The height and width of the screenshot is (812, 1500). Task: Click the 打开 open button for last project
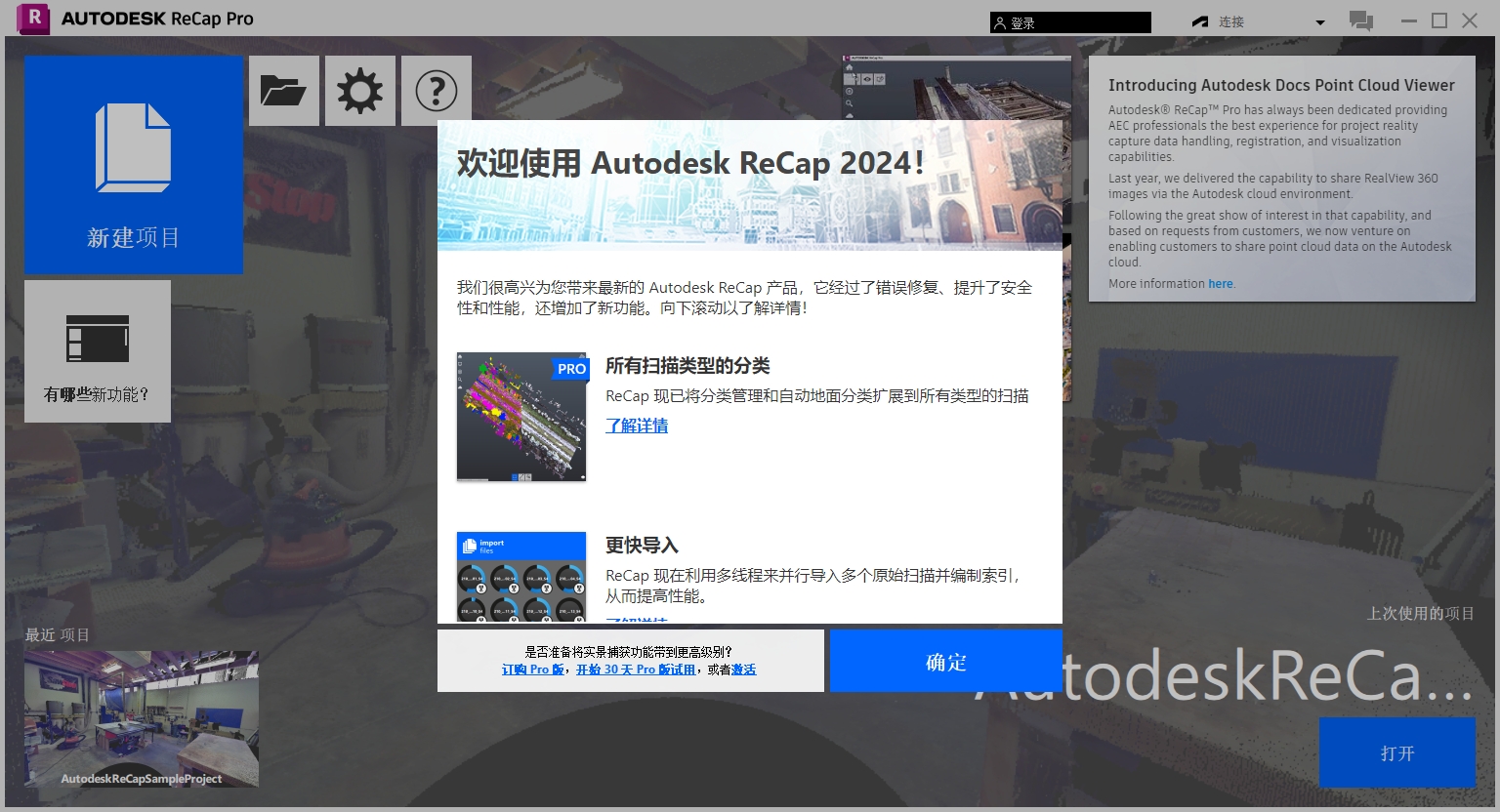point(1397,752)
